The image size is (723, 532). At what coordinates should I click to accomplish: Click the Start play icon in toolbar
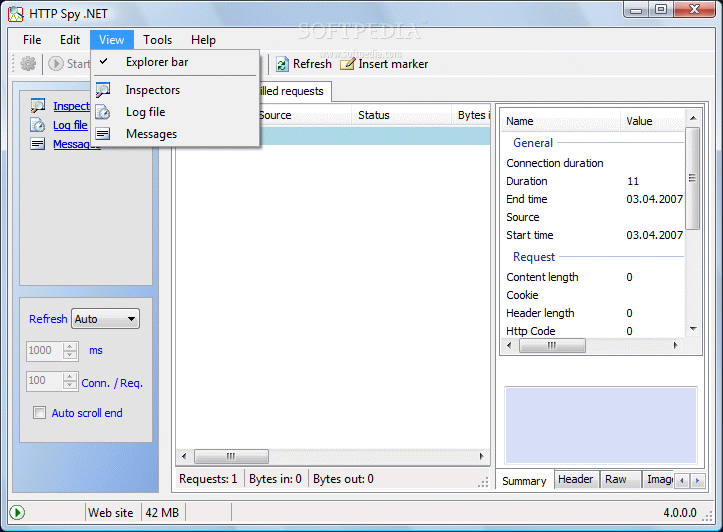pyautogui.click(x=56, y=63)
